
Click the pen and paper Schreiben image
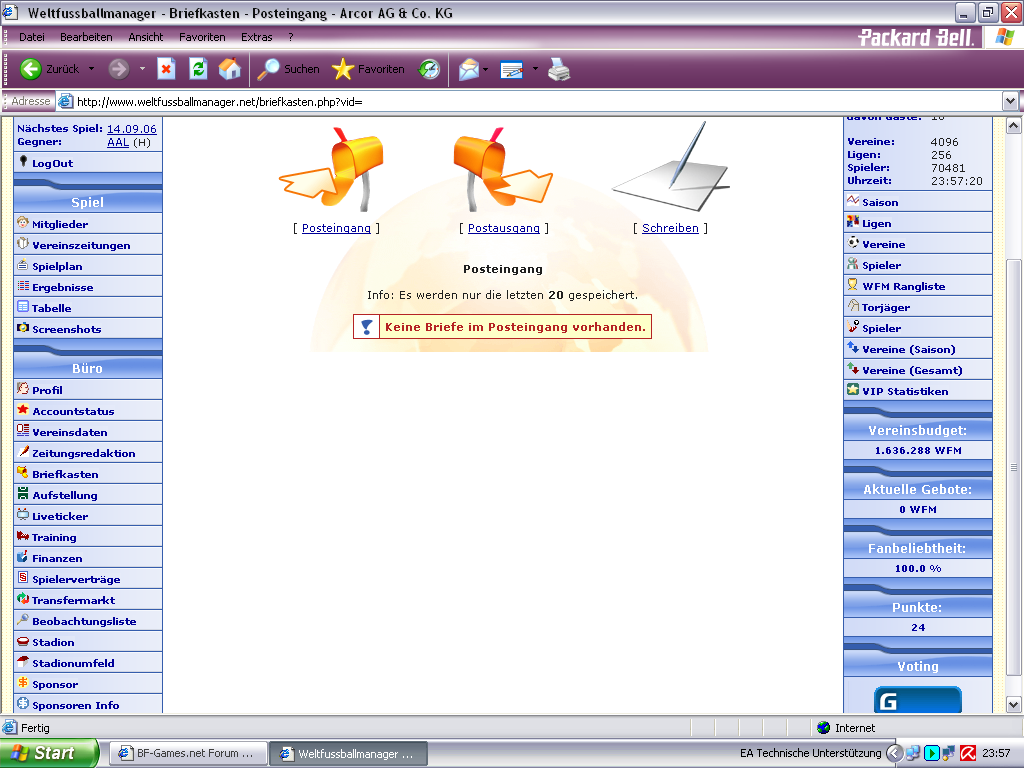point(670,167)
